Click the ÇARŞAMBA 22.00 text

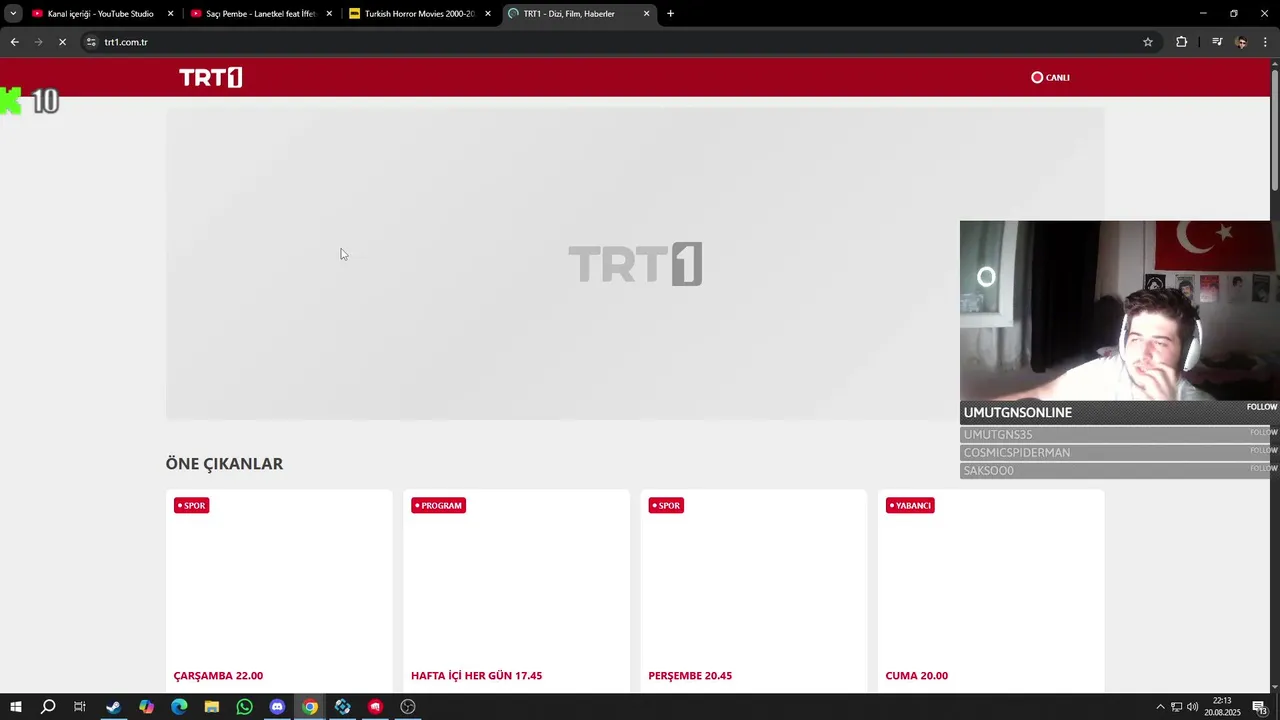coord(218,676)
